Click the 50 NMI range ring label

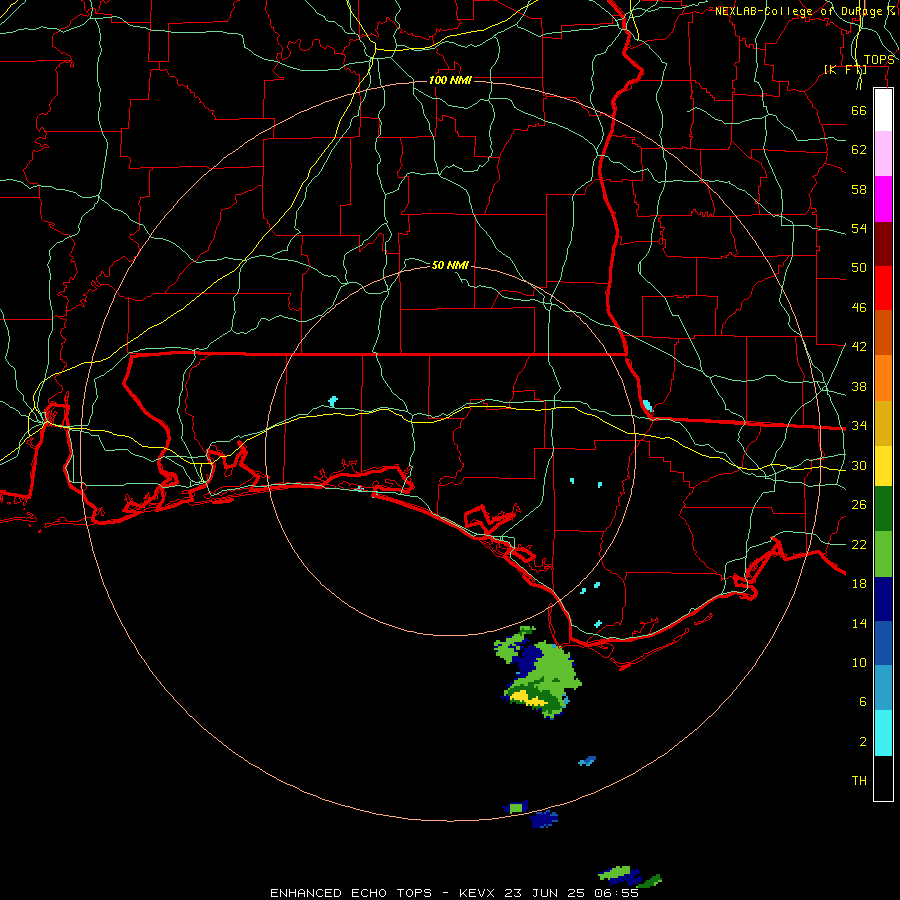[450, 265]
